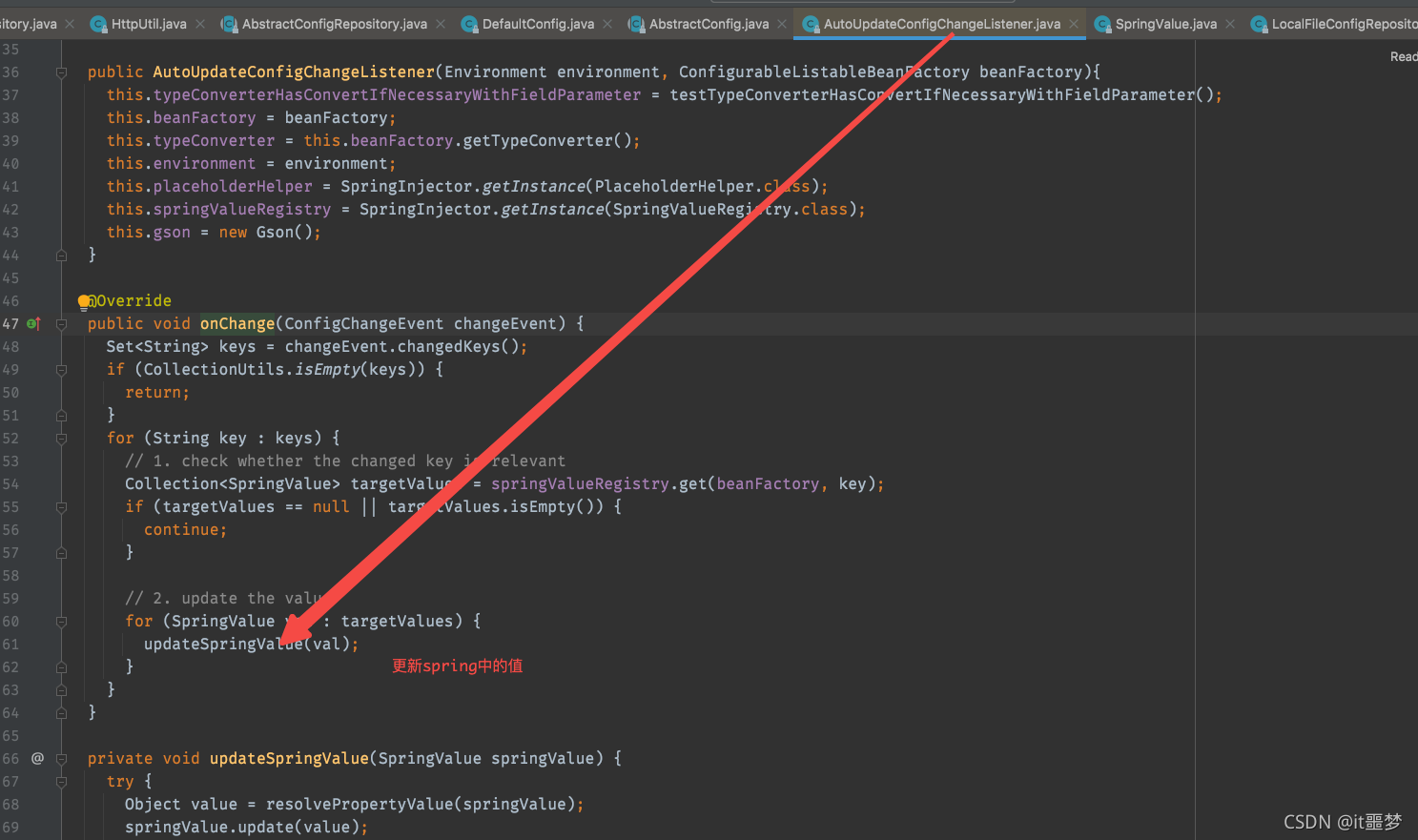Click the class icon on AutoUpdateConfigChangeListener.java tab
The height and width of the screenshot is (840, 1418).
(x=811, y=24)
